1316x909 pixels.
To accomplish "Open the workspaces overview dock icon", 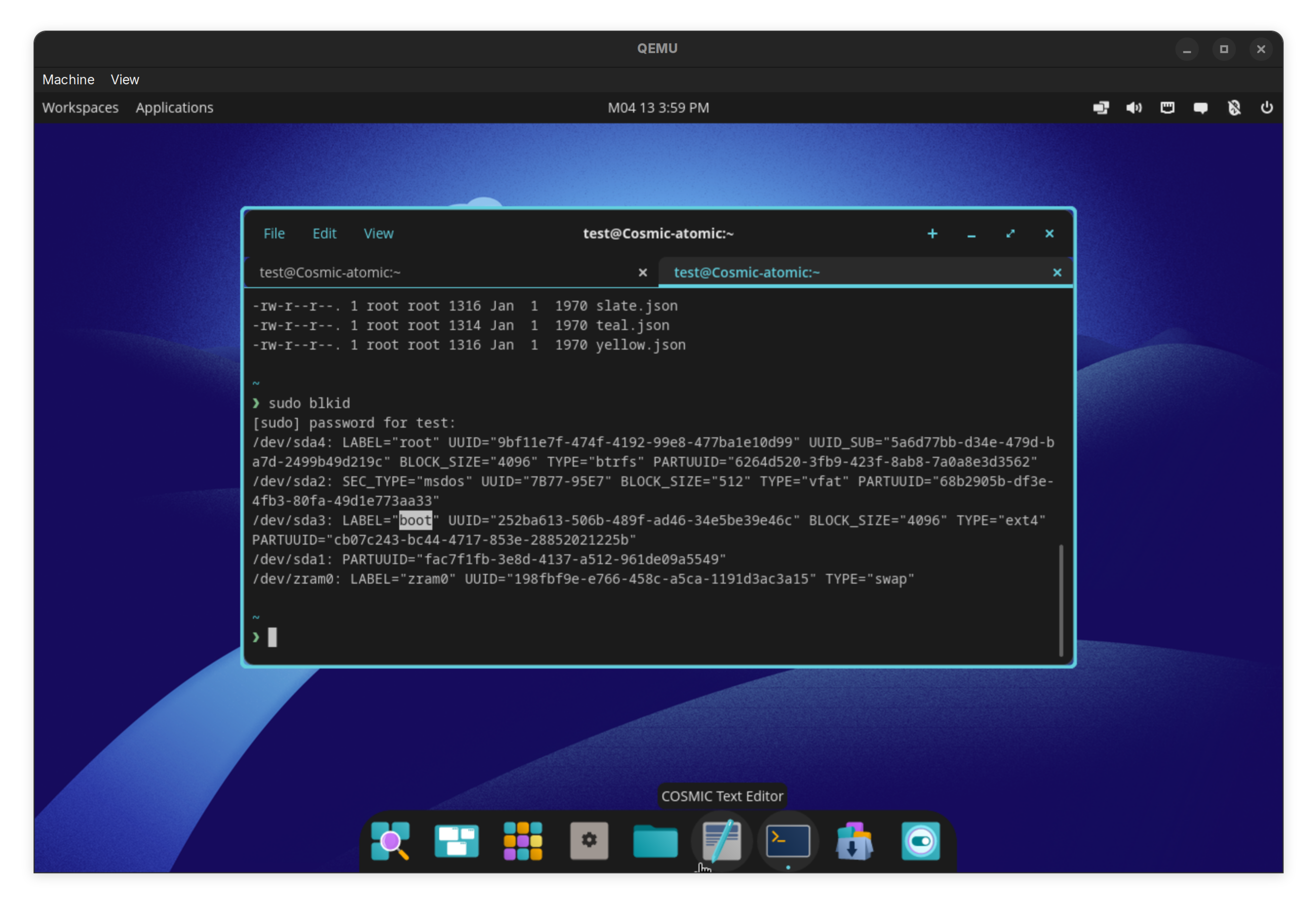I will pos(457,841).
